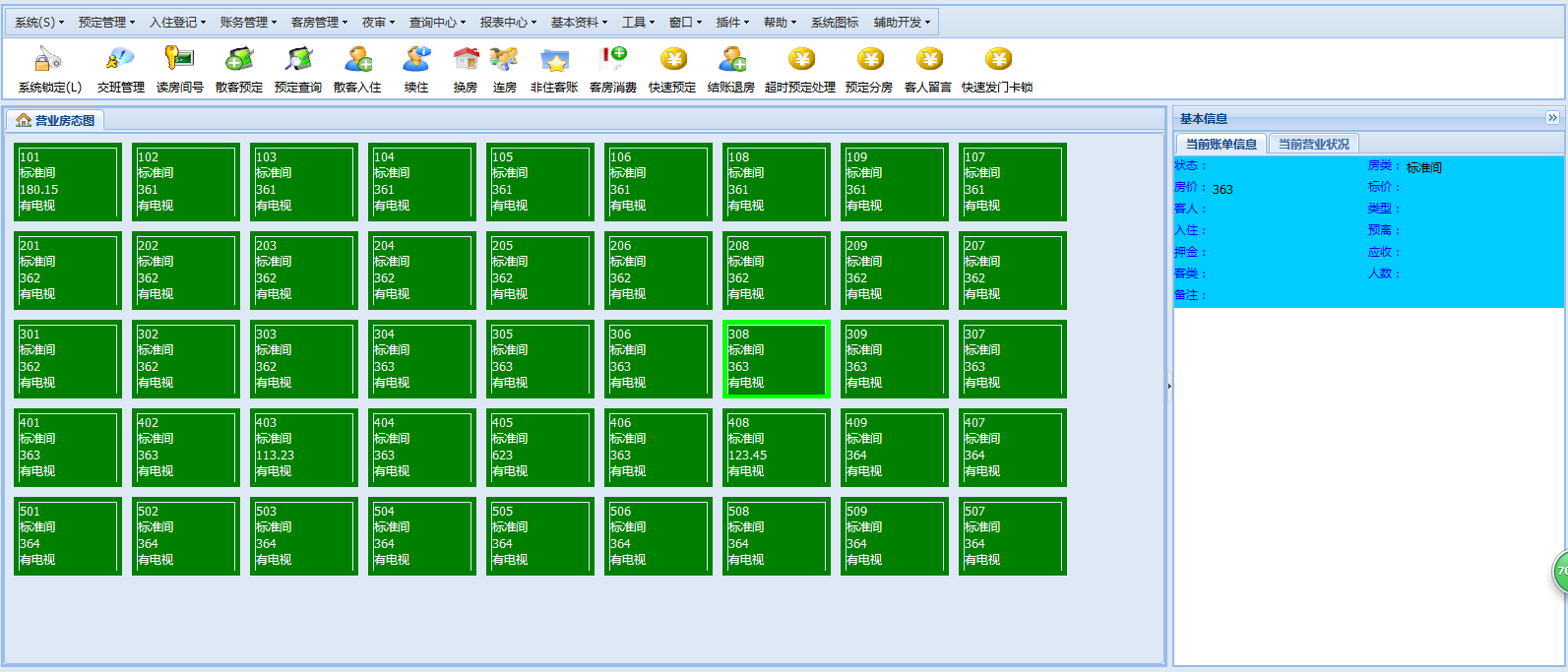The width and height of the screenshot is (1568, 672).
Task: Expand the 账务管理 menu
Action: (248, 22)
